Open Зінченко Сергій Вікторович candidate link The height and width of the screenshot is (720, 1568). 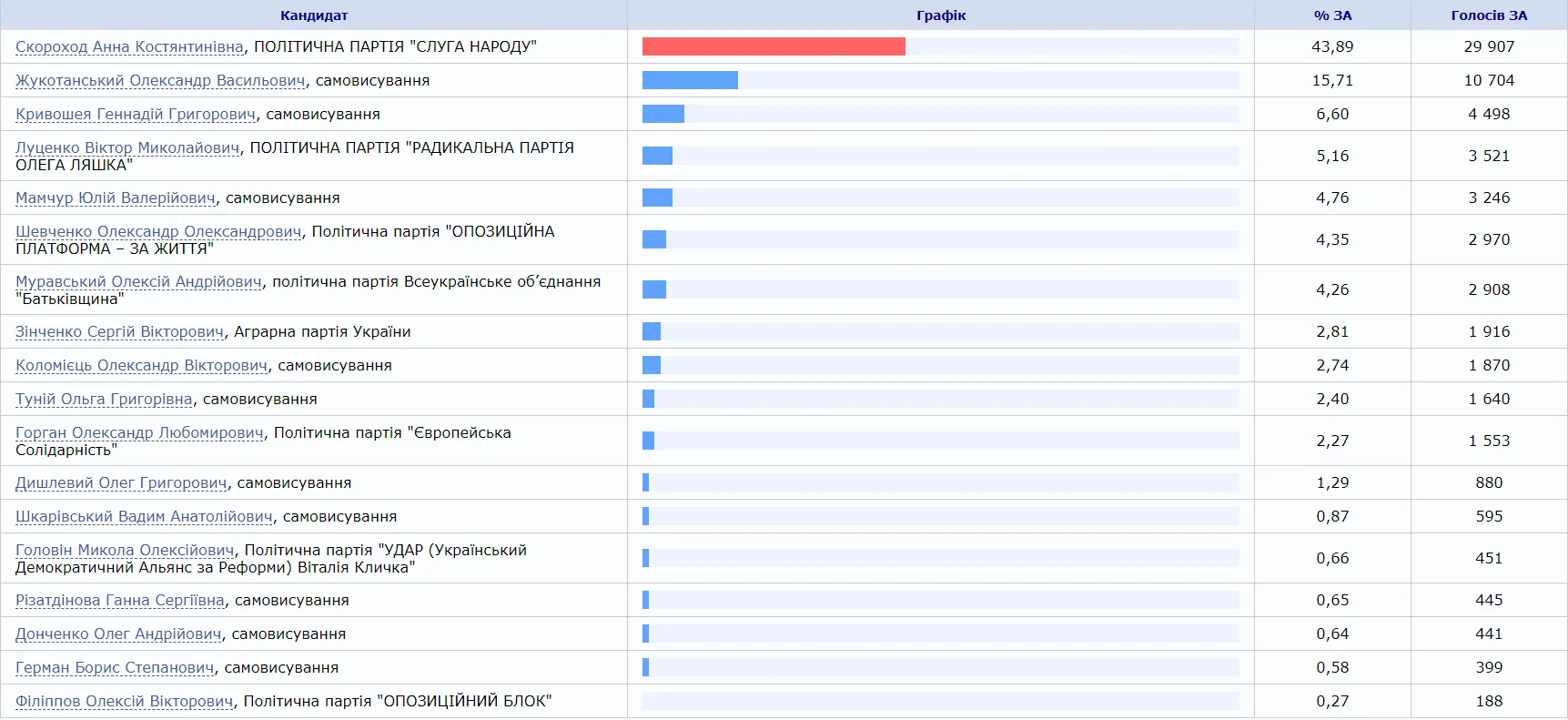119,332
